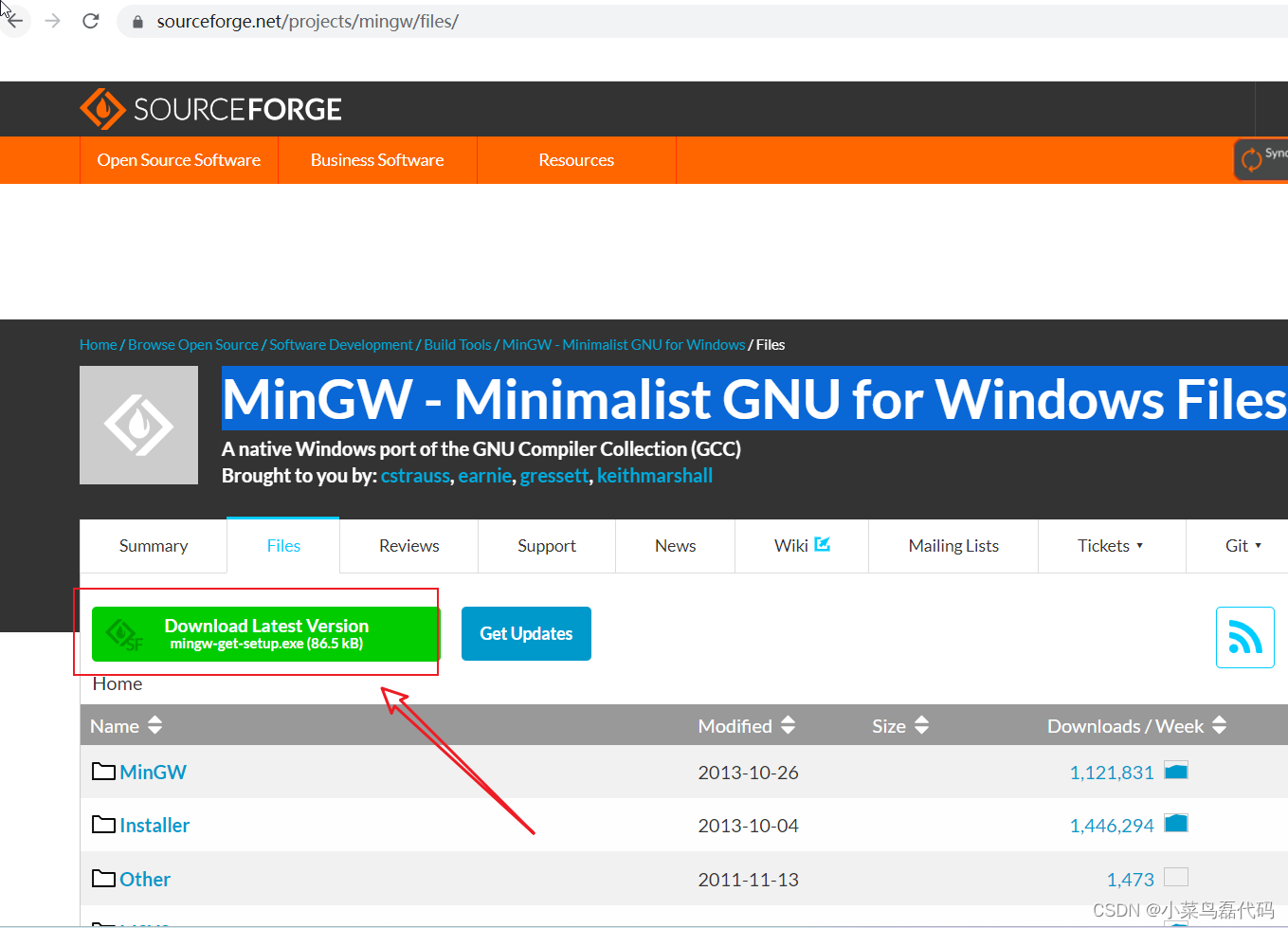
Task: Click the Home breadcrumb link
Action: click(x=99, y=345)
